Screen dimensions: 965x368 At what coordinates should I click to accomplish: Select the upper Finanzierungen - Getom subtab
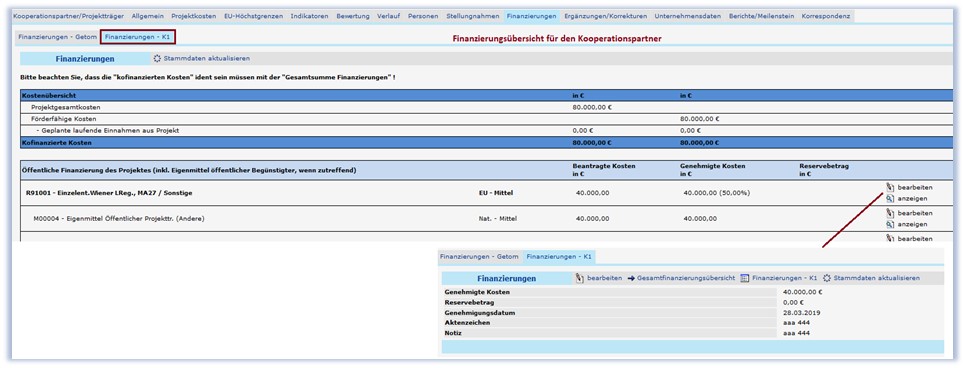[x=58, y=37]
